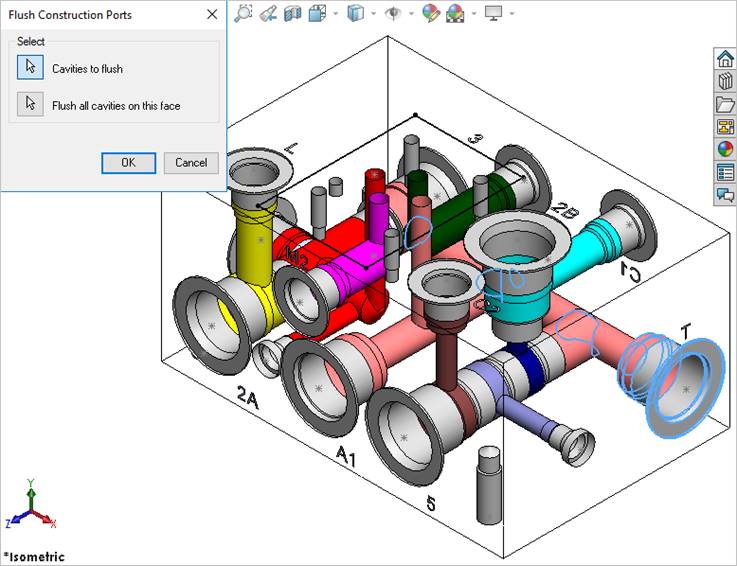
Task: Click the *Isometric view label
Action: [34, 557]
